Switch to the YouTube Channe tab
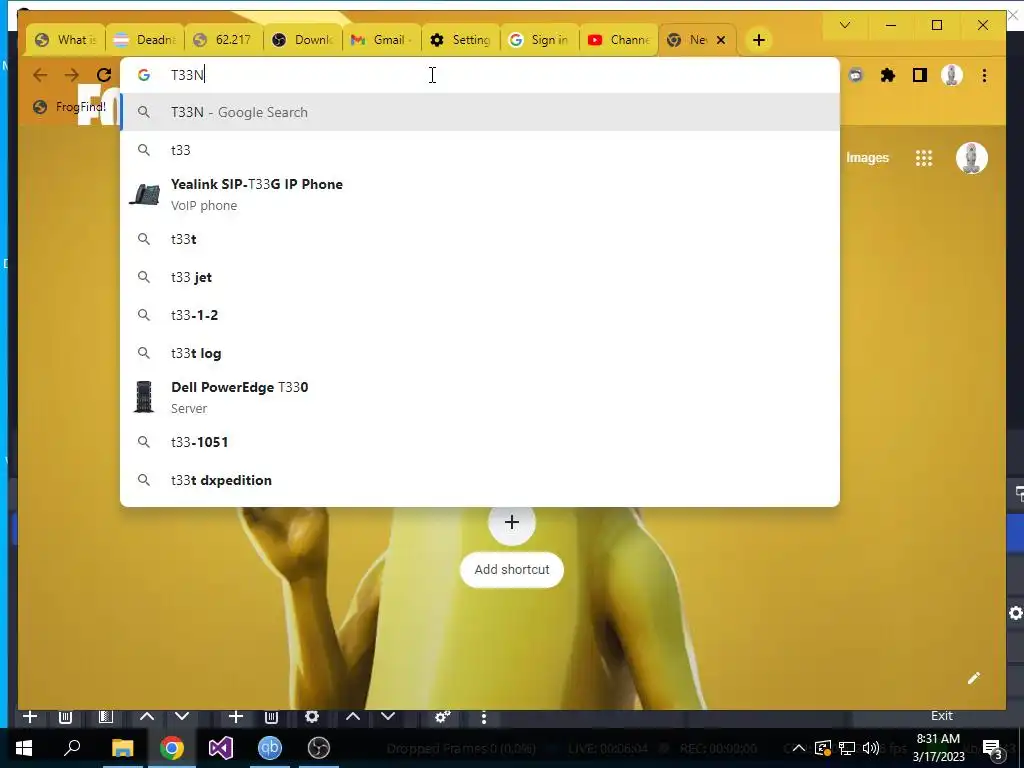 click(619, 40)
